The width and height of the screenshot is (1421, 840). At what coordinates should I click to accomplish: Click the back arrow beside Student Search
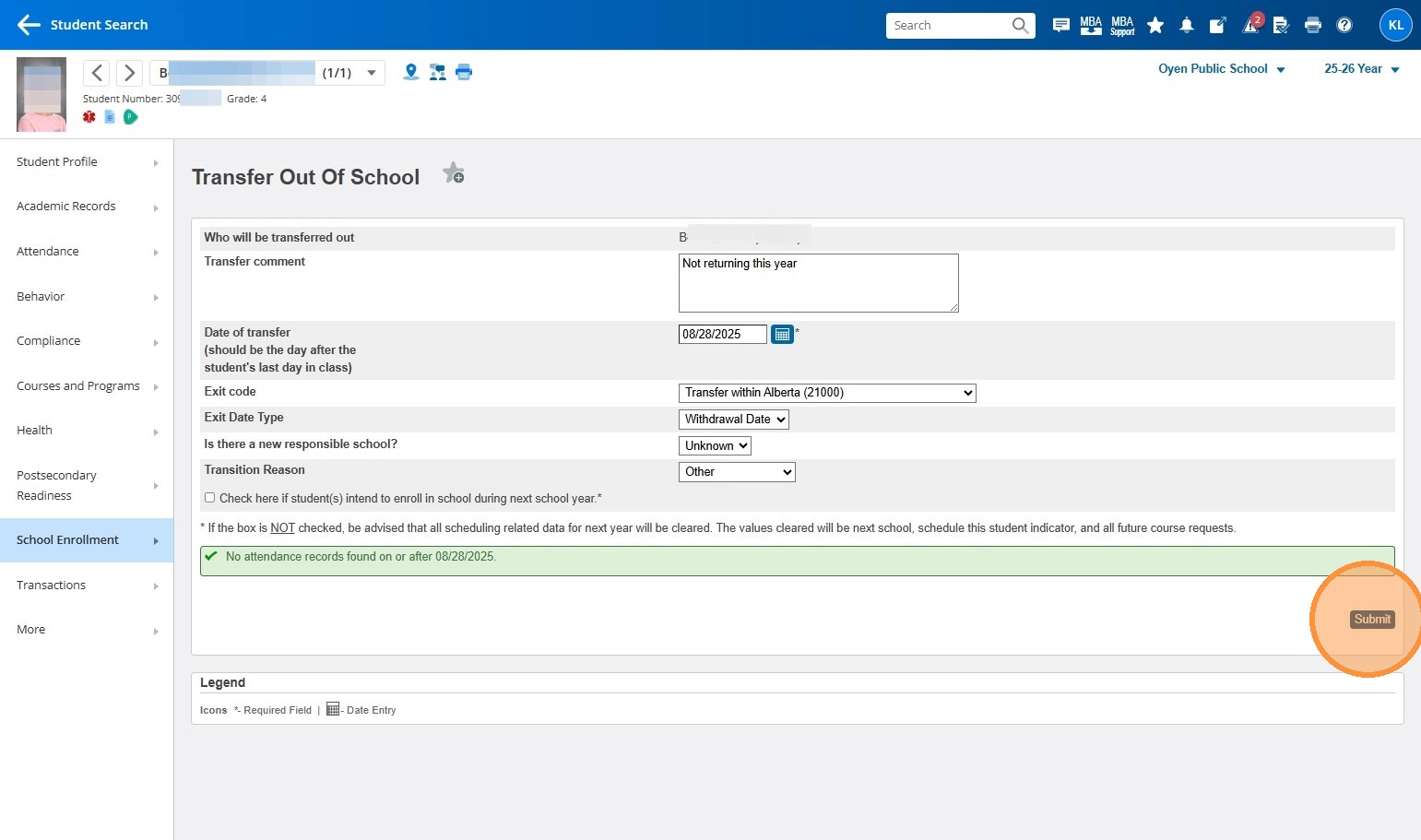pos(29,25)
